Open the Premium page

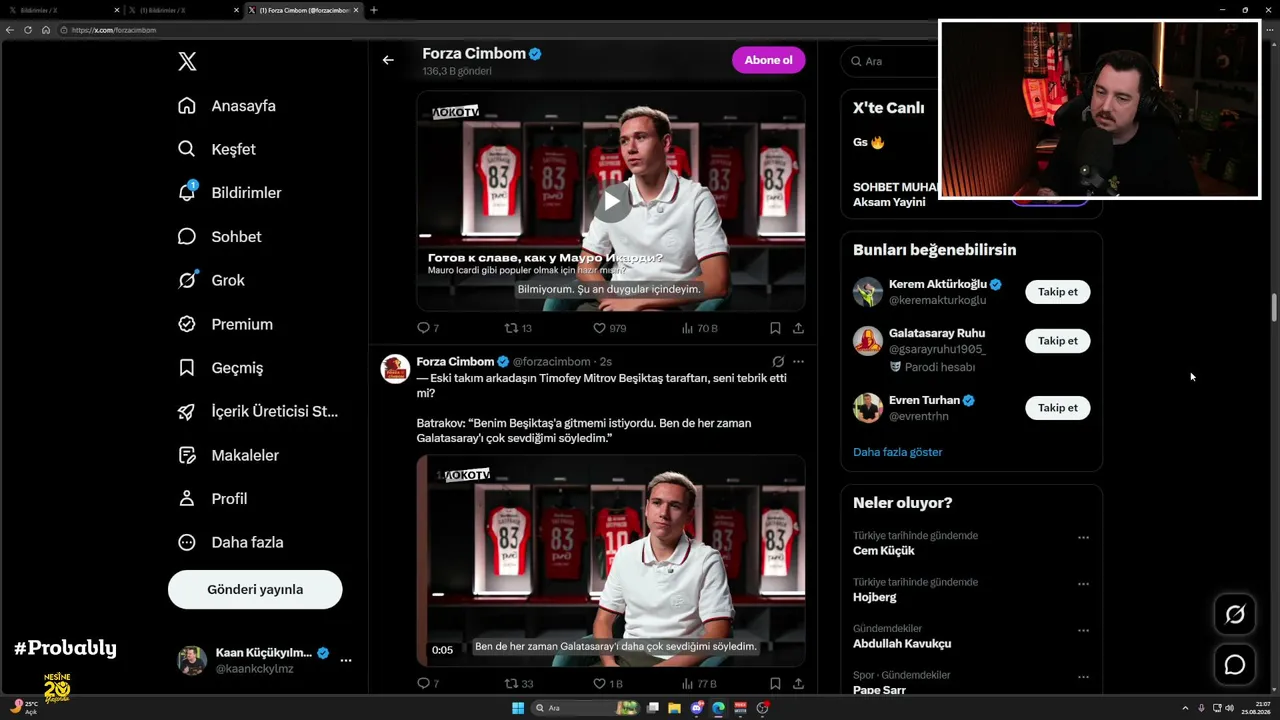(x=225, y=324)
